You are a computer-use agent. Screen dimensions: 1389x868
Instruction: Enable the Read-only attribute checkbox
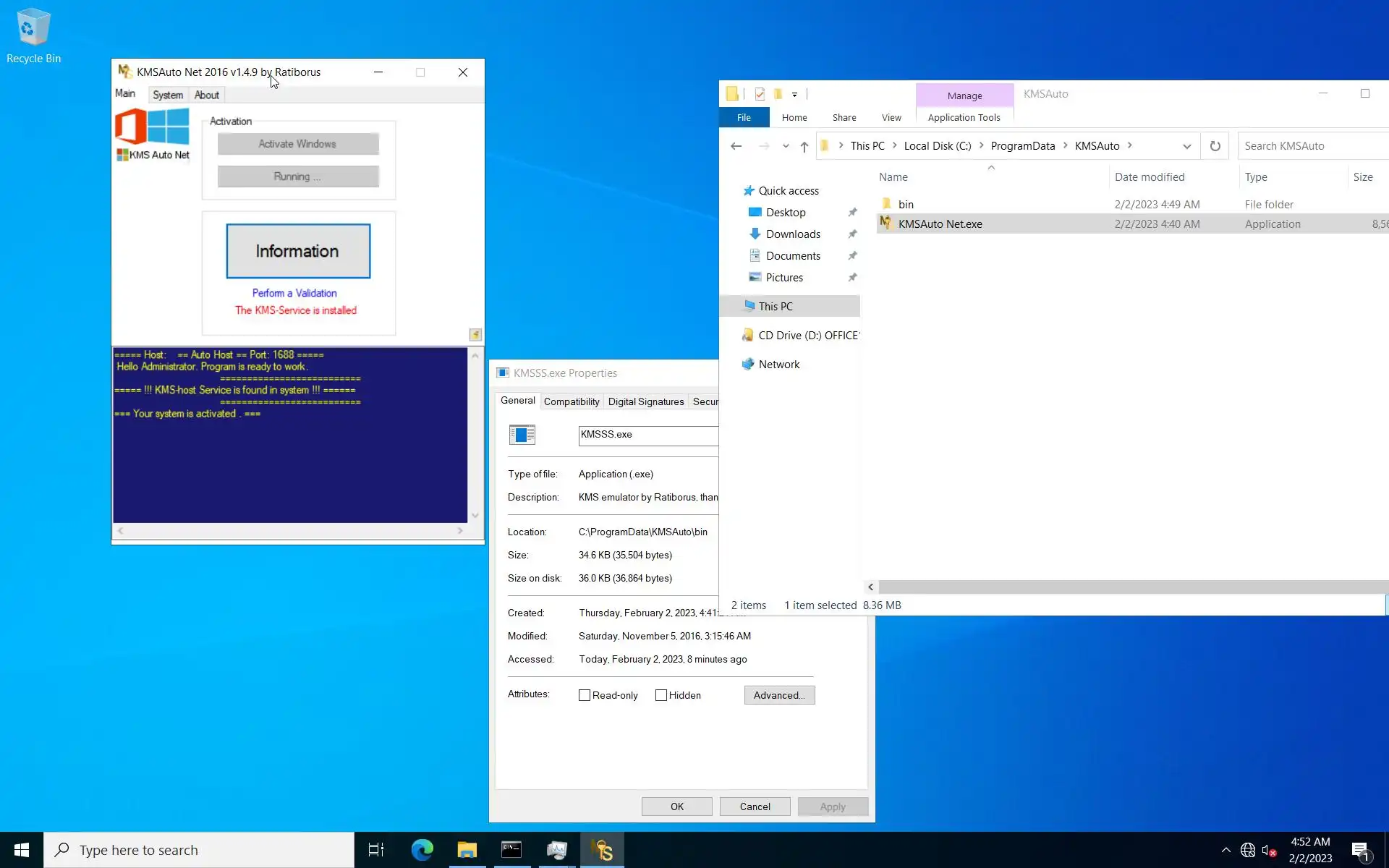585,695
